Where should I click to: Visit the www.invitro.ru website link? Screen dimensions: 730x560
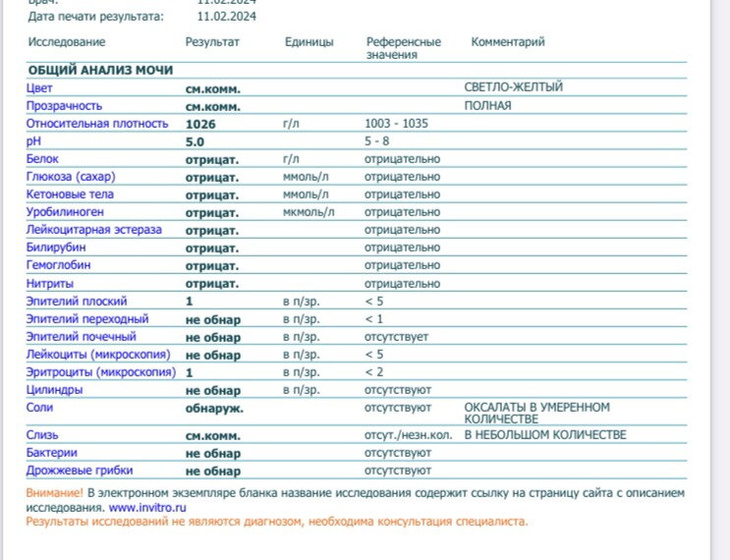point(148,507)
